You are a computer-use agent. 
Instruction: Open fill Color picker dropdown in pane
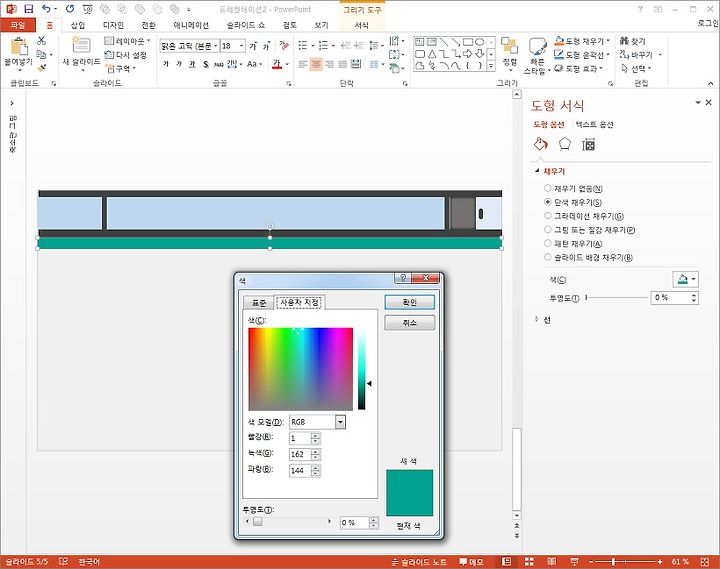coord(686,279)
